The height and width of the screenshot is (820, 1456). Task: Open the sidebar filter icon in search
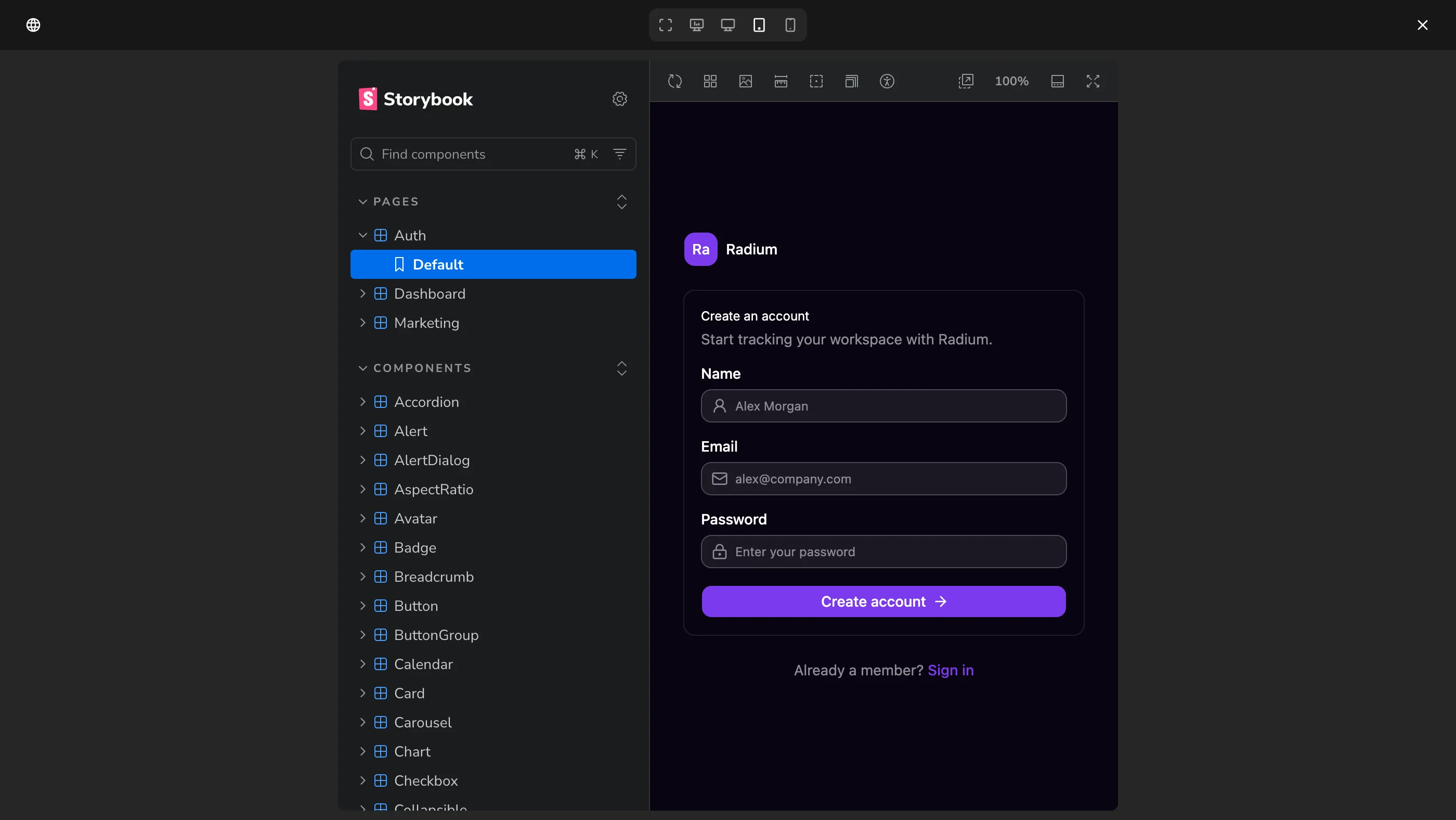click(619, 154)
